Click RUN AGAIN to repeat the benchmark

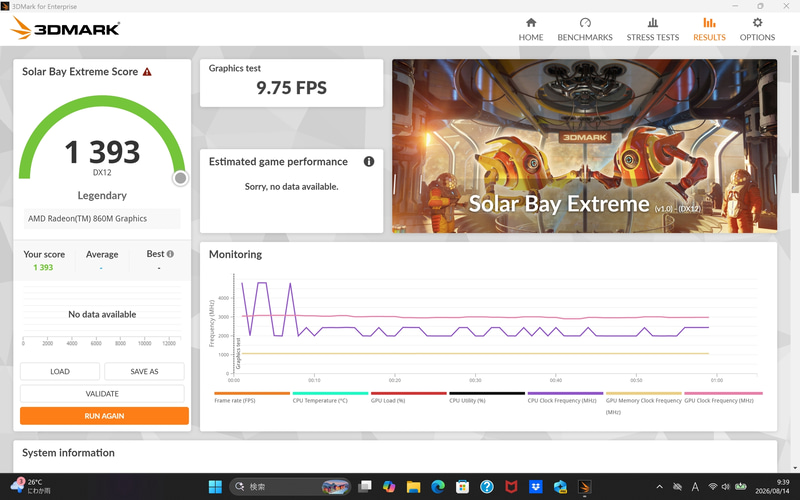(104, 416)
